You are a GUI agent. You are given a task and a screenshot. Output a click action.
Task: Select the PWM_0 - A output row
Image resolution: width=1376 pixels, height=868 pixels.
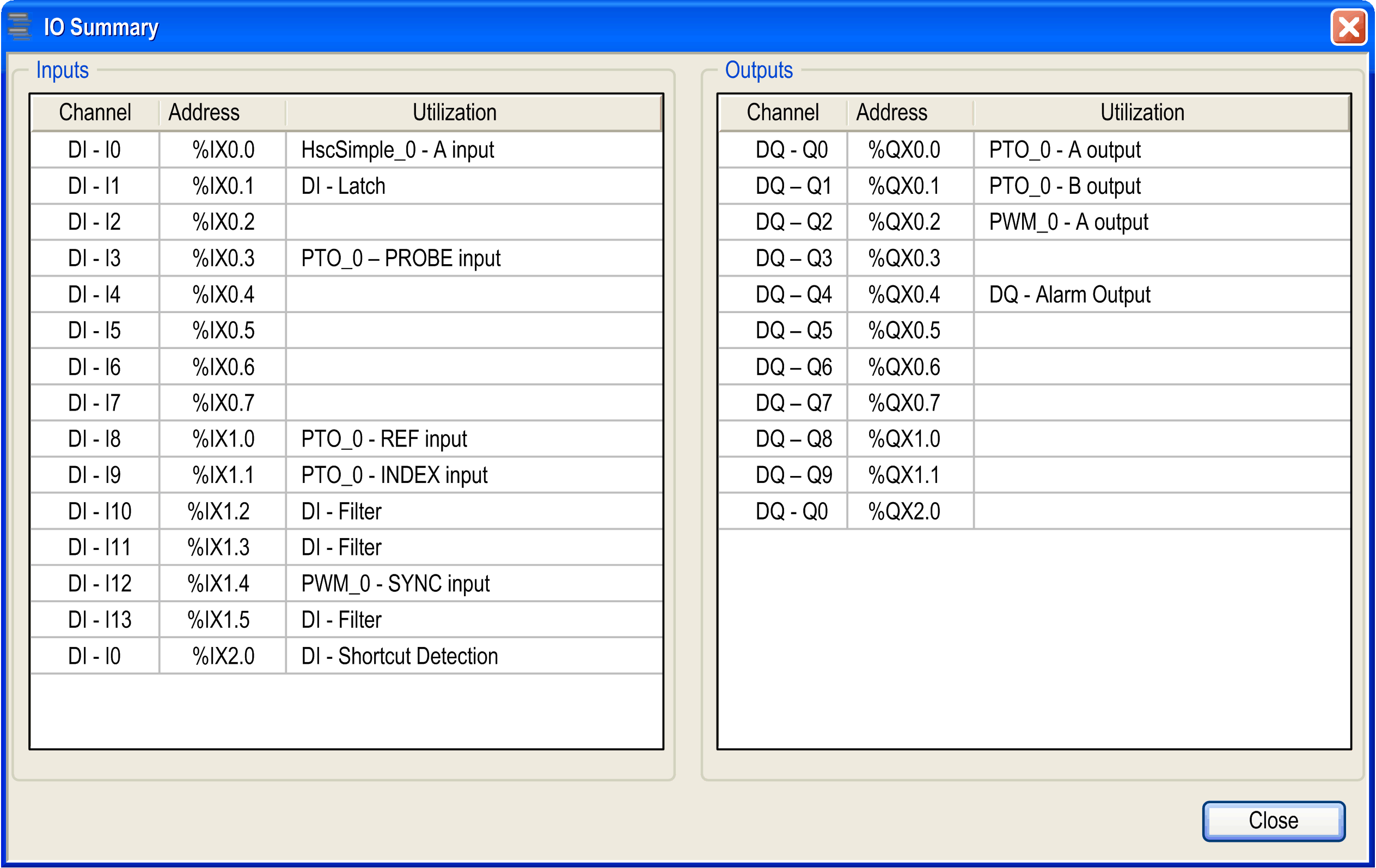1068,222
